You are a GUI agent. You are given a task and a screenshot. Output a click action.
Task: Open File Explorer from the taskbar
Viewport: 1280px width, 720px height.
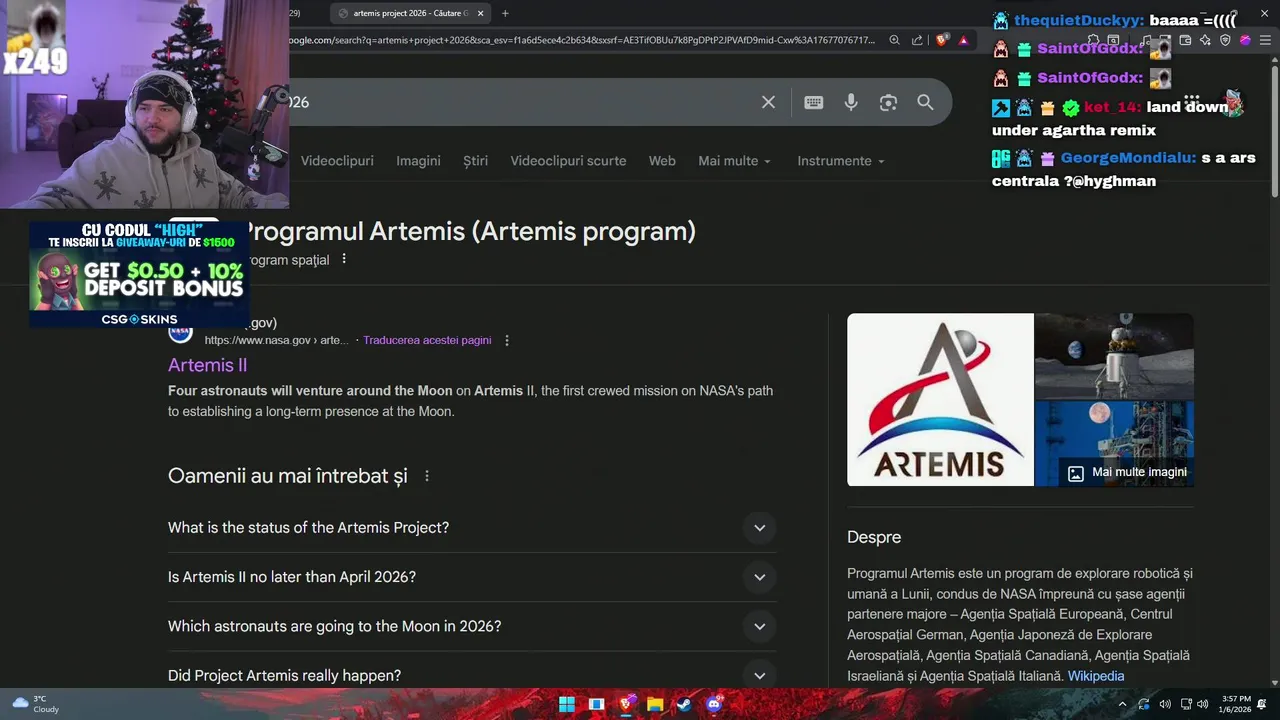point(655,704)
